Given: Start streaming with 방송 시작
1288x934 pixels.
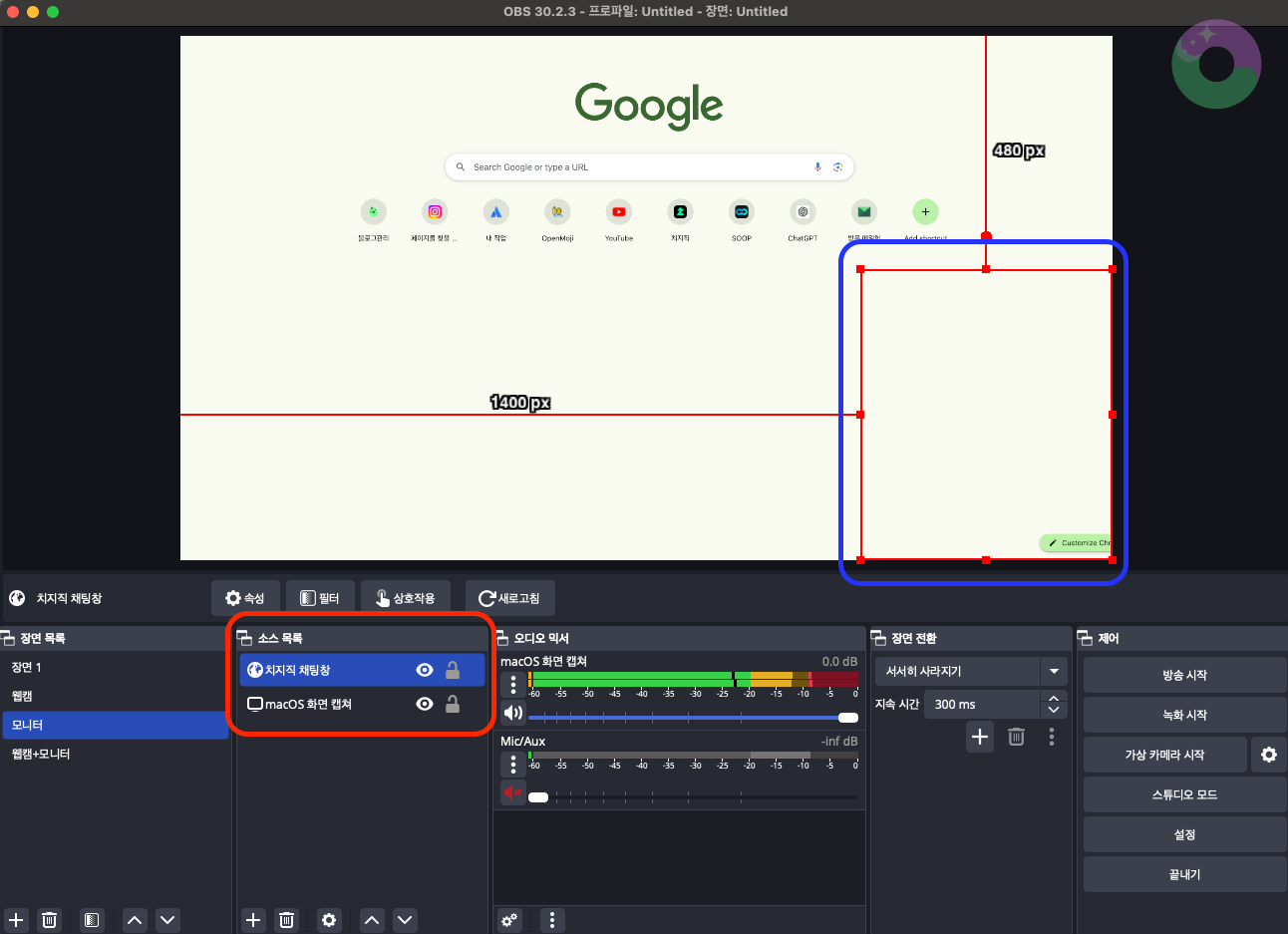Looking at the screenshot, I should 1184,675.
